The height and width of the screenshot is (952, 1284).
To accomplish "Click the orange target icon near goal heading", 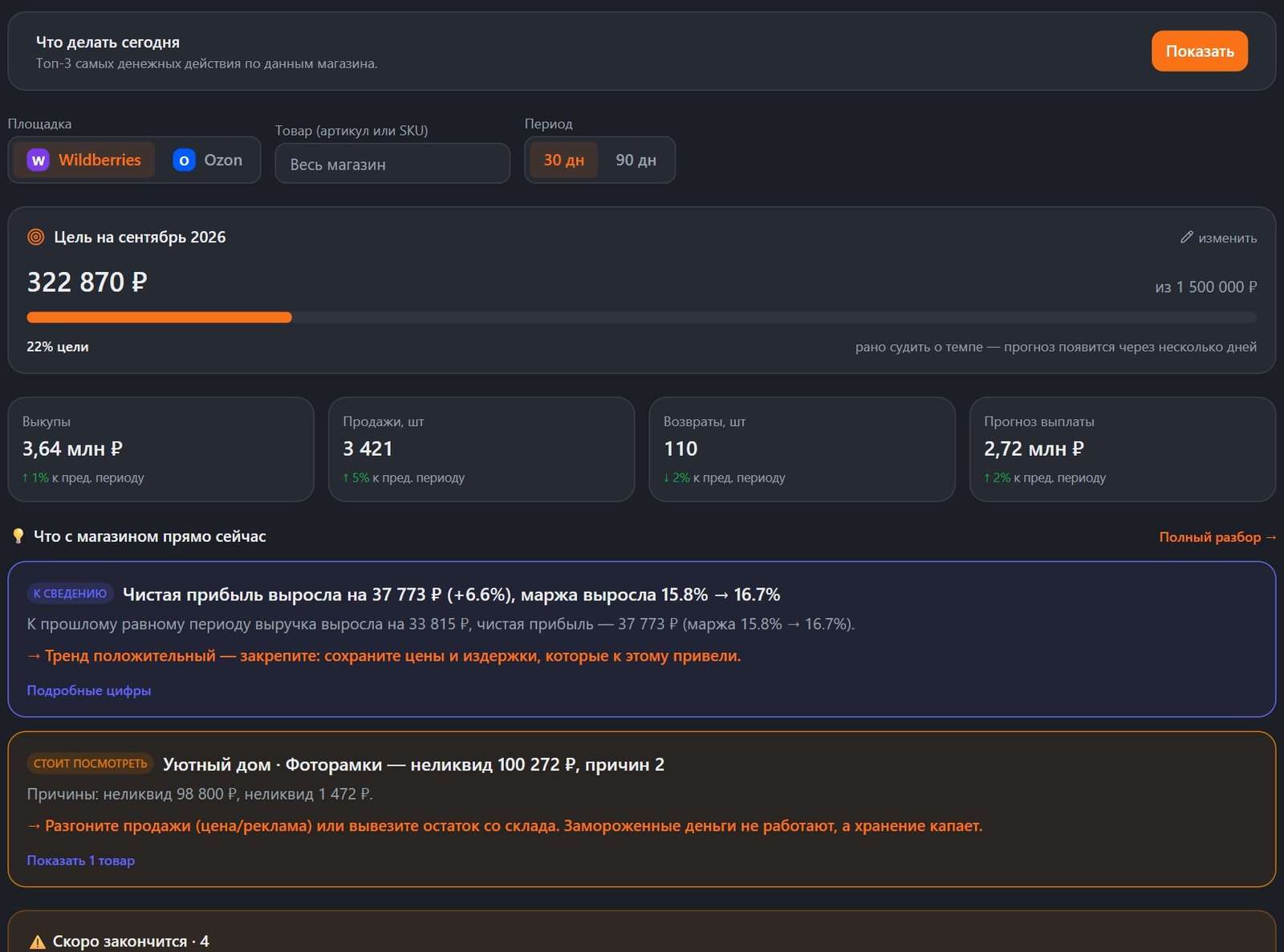I will [36, 237].
